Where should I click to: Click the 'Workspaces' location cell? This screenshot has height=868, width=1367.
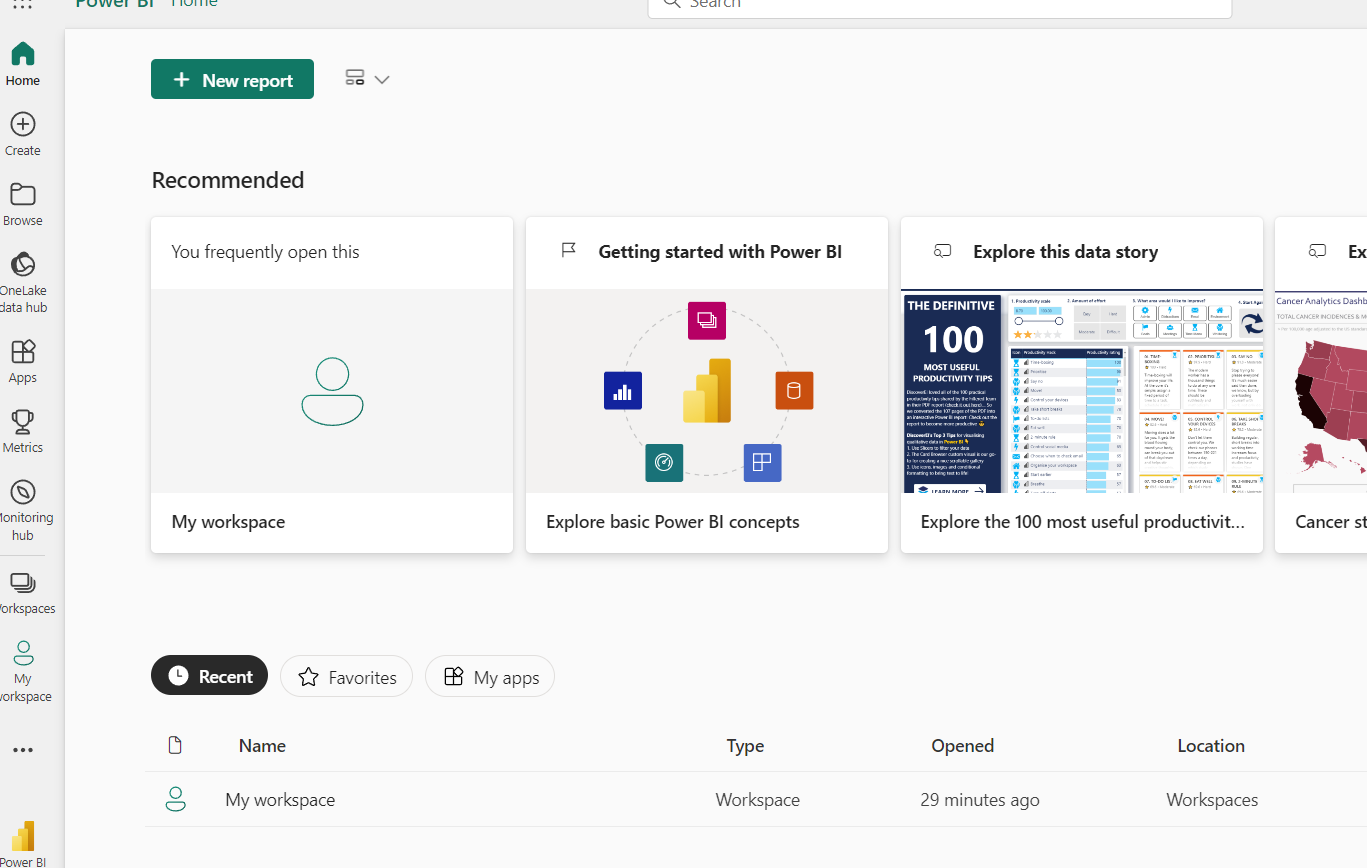pos(1212,800)
